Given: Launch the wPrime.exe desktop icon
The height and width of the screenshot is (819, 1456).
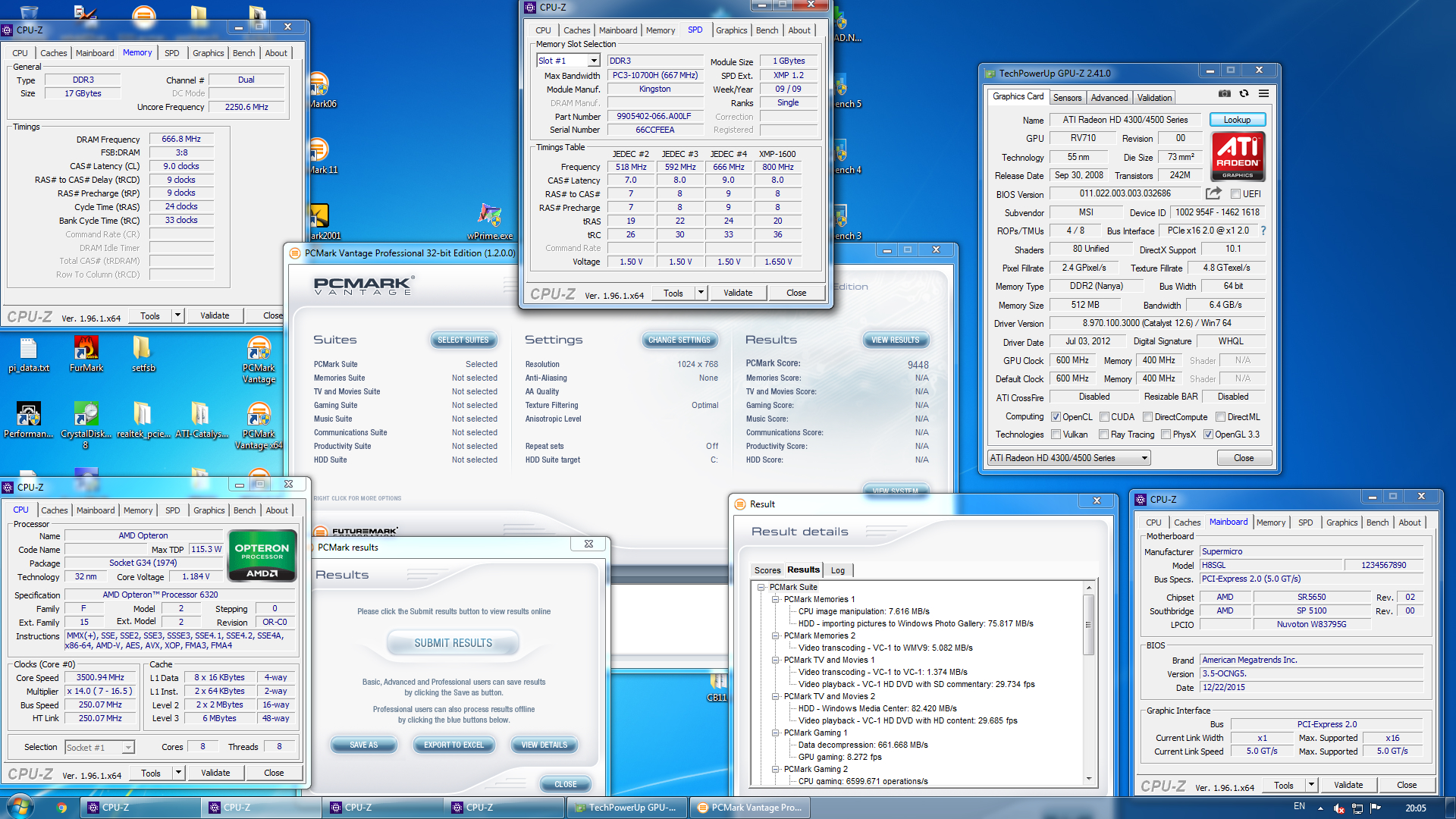Looking at the screenshot, I should pos(489,221).
